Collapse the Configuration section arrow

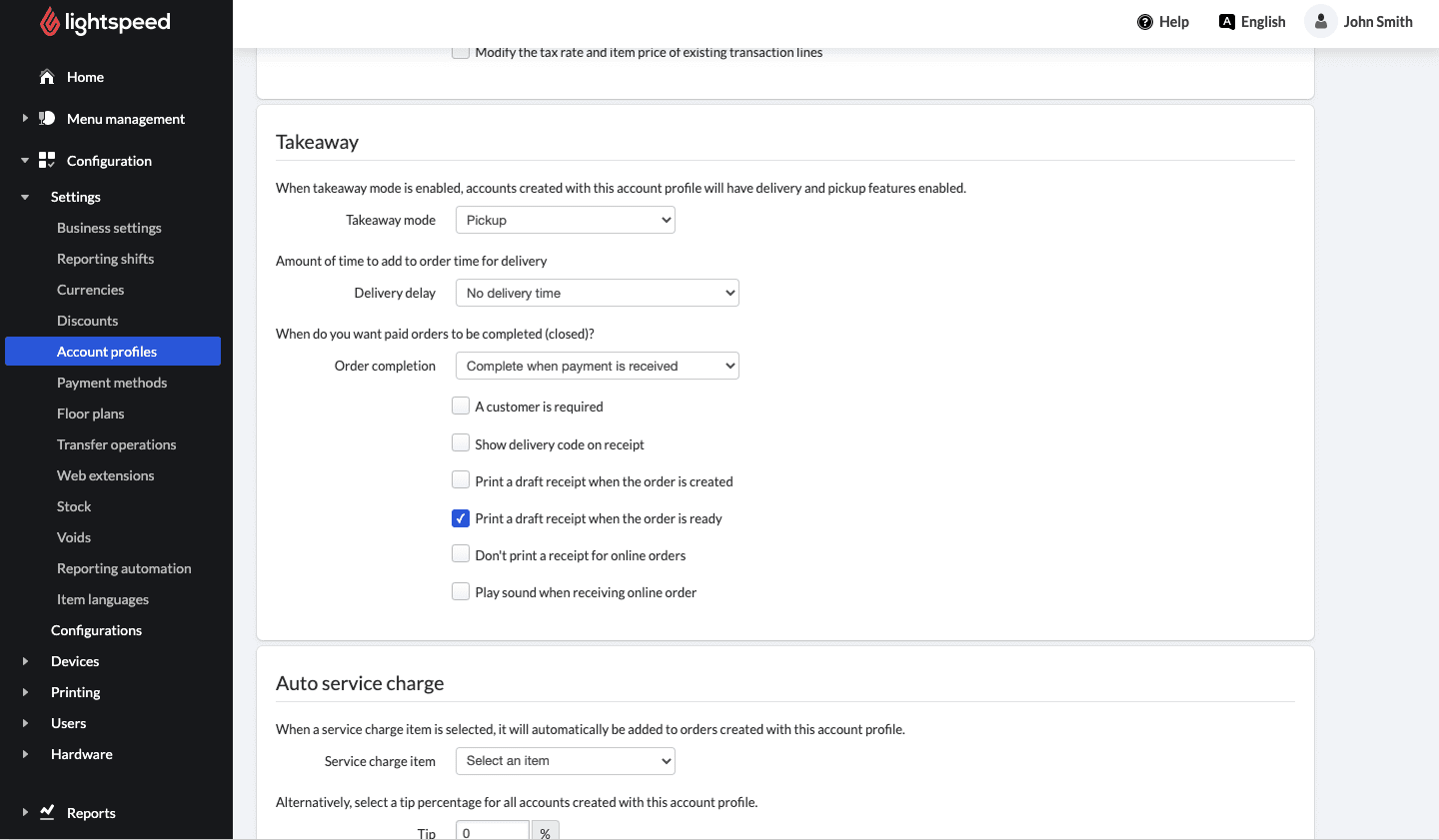tap(25, 160)
